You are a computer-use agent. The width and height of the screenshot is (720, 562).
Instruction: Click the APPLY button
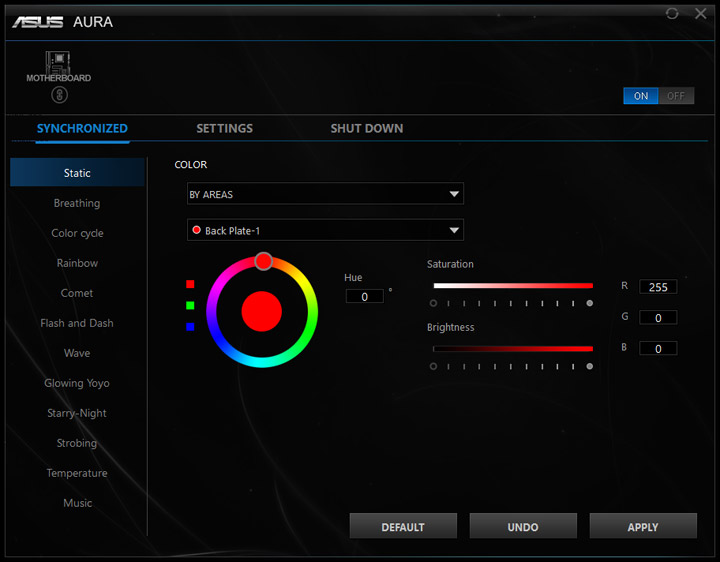[x=643, y=526]
